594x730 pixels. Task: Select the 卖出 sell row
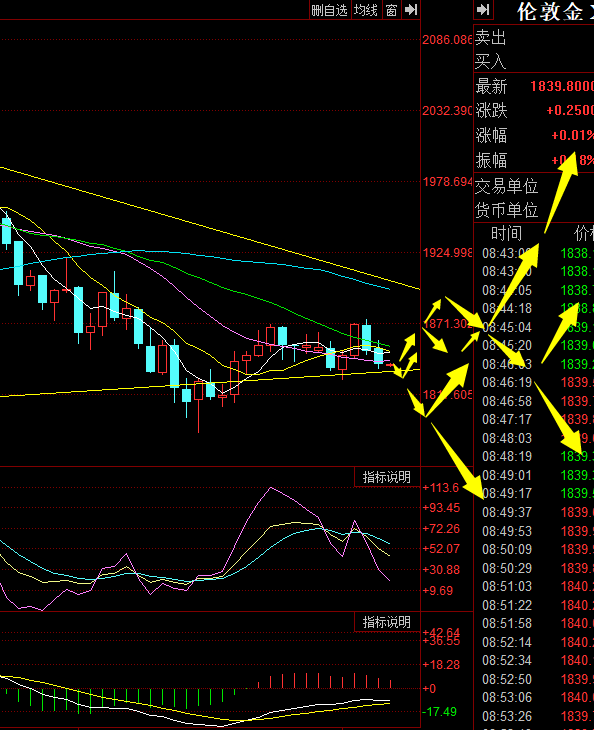pos(533,37)
